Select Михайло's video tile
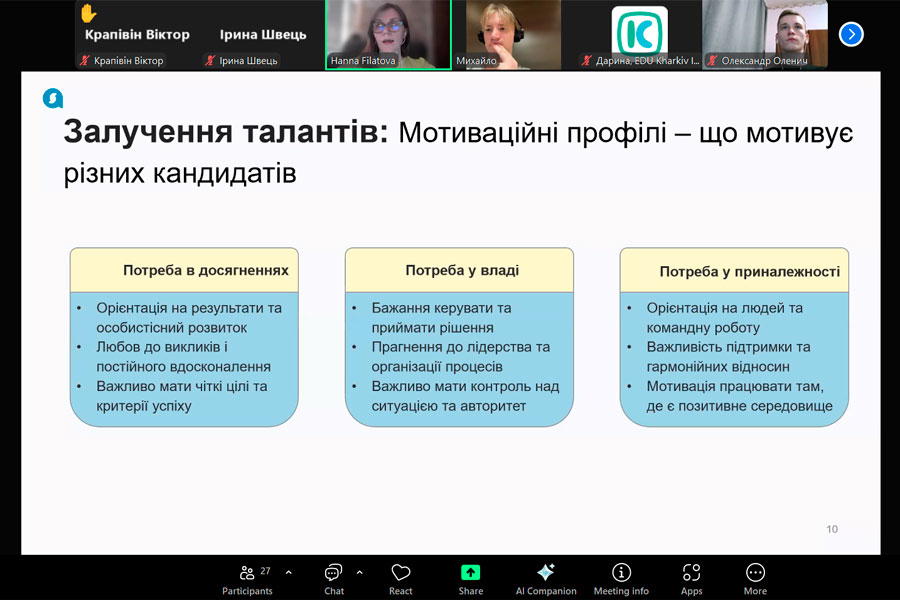 coord(513,34)
